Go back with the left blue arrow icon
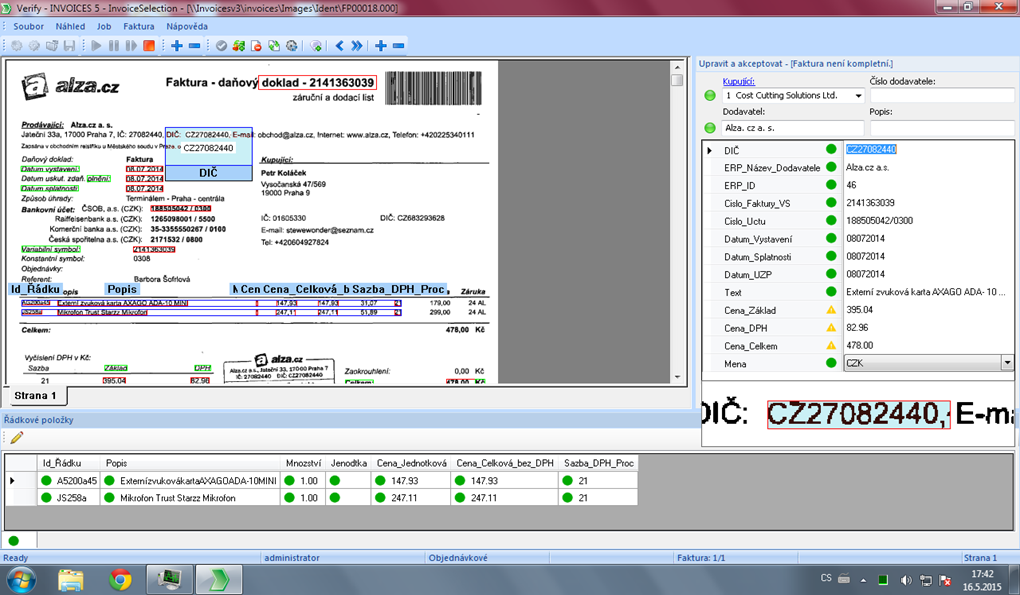The width and height of the screenshot is (1020, 595). click(x=339, y=44)
